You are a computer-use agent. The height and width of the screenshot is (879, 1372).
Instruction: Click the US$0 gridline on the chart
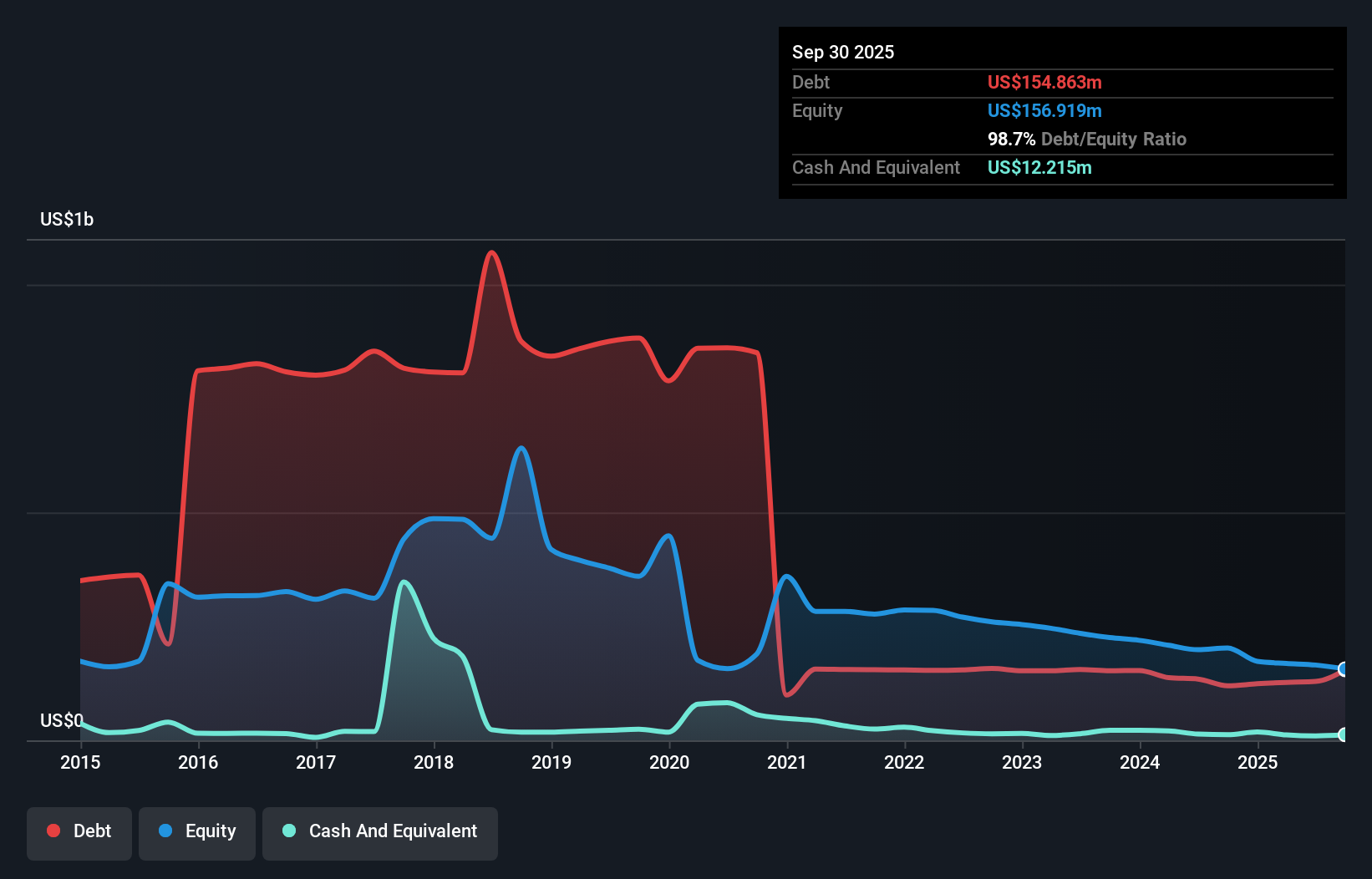pyautogui.click(x=61, y=720)
